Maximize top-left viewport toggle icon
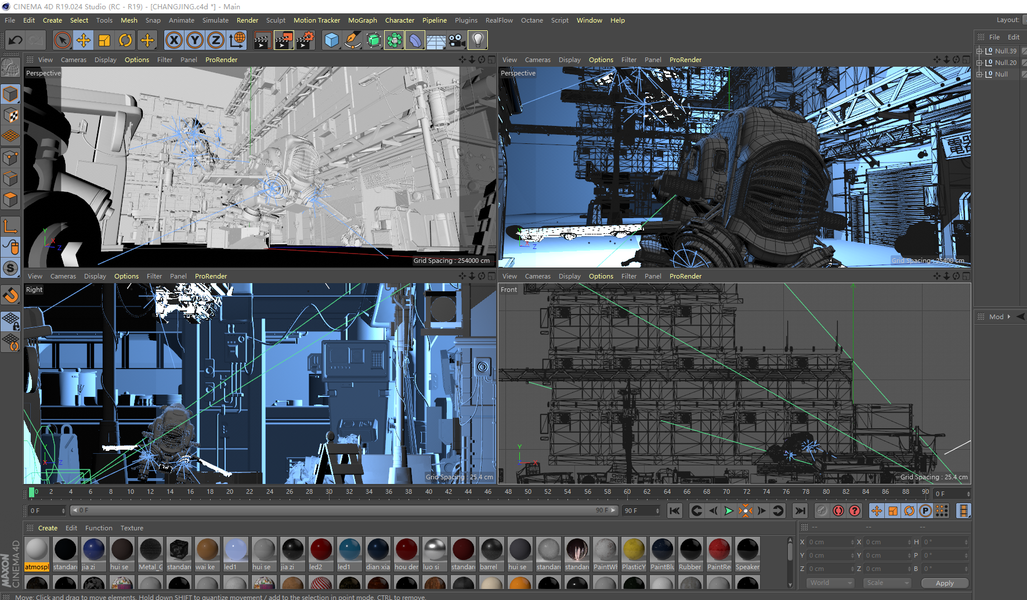Image resolution: width=1027 pixels, height=600 pixels. 491,60
